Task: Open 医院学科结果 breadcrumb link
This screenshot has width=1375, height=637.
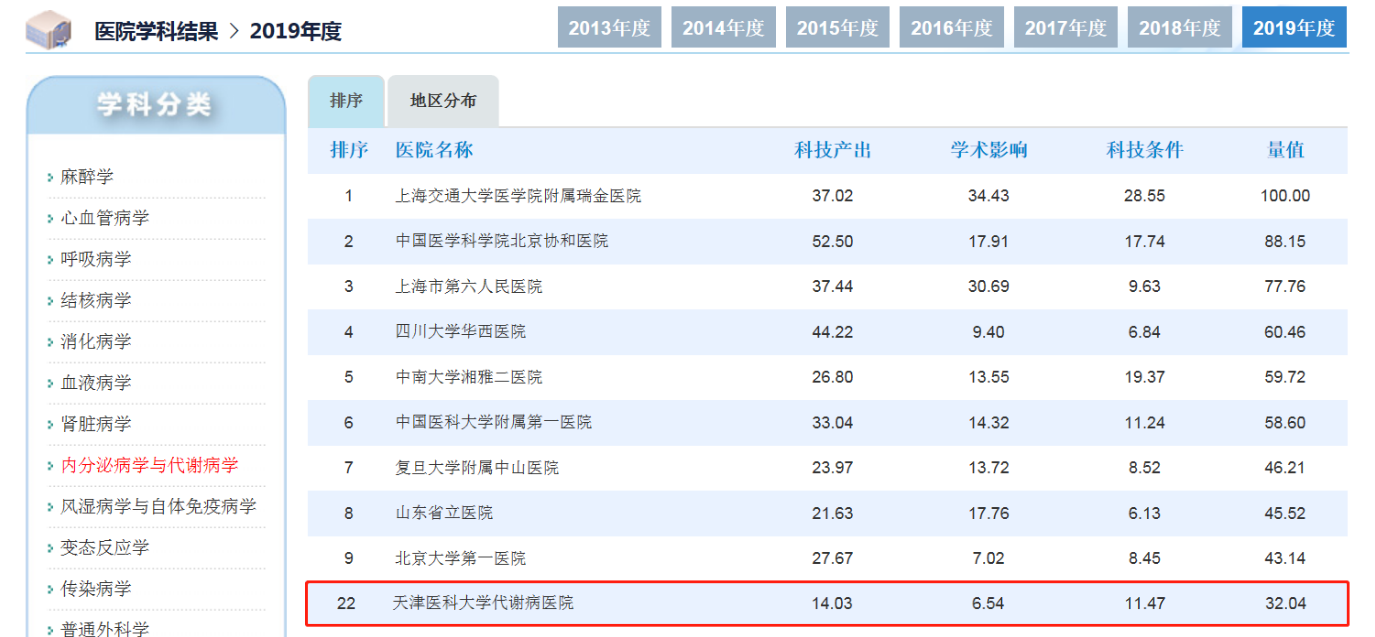Action: 156,31
